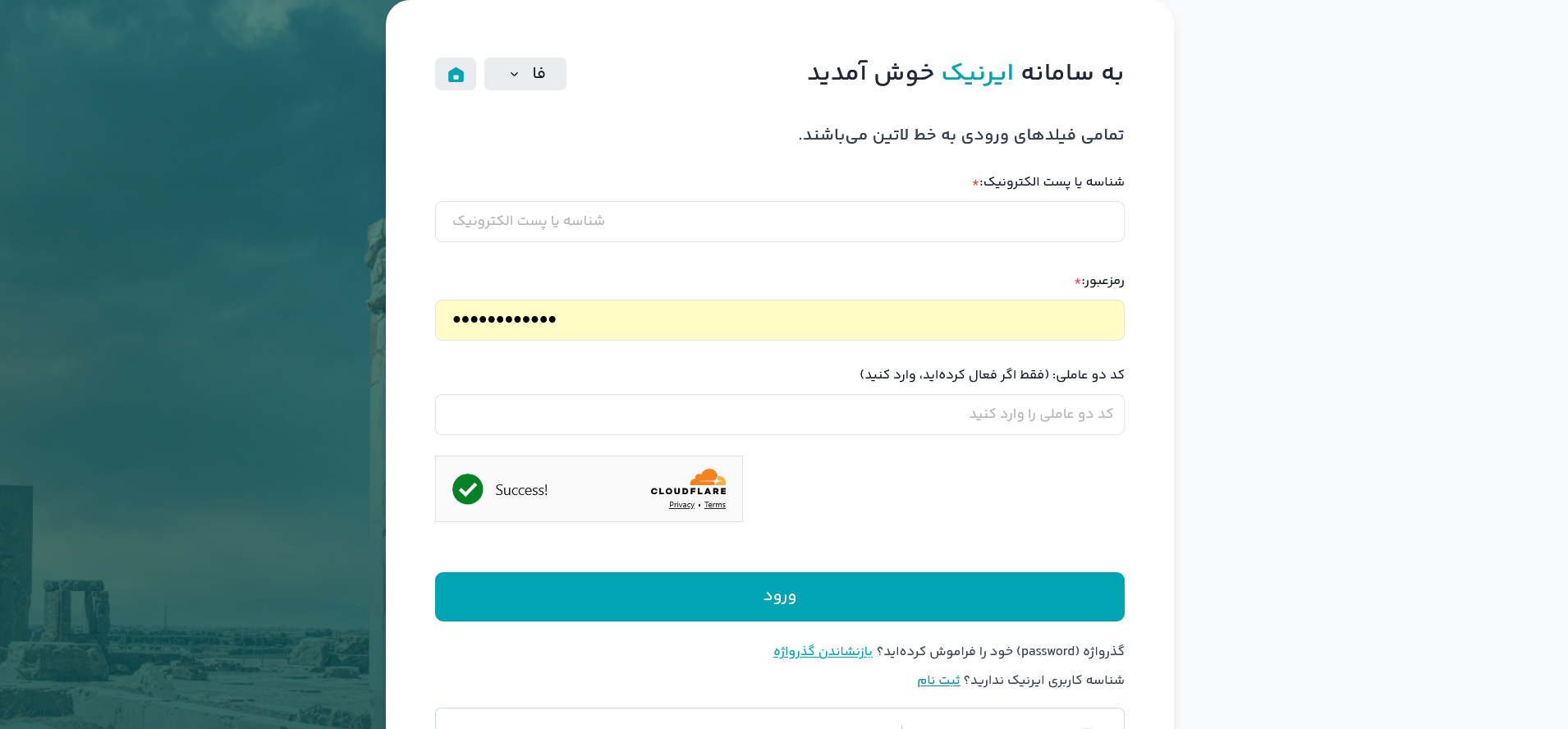The image size is (1568, 729).
Task: Click the green Success checkmark icon
Action: (468, 489)
